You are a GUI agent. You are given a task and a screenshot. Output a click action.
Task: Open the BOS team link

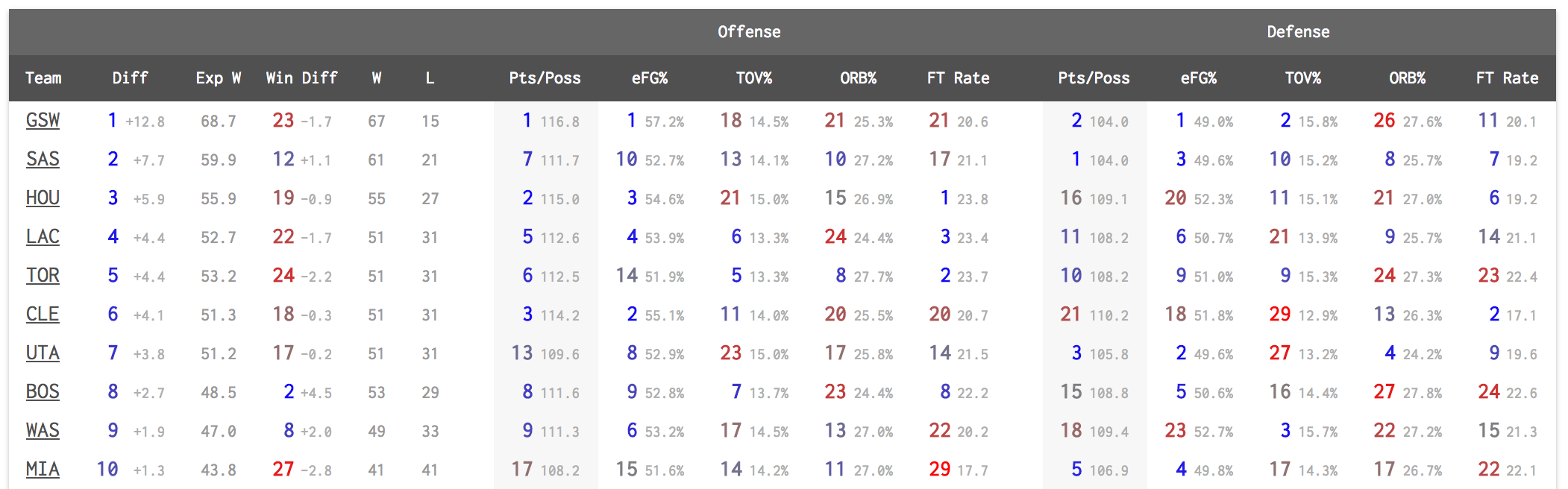pos(43,392)
